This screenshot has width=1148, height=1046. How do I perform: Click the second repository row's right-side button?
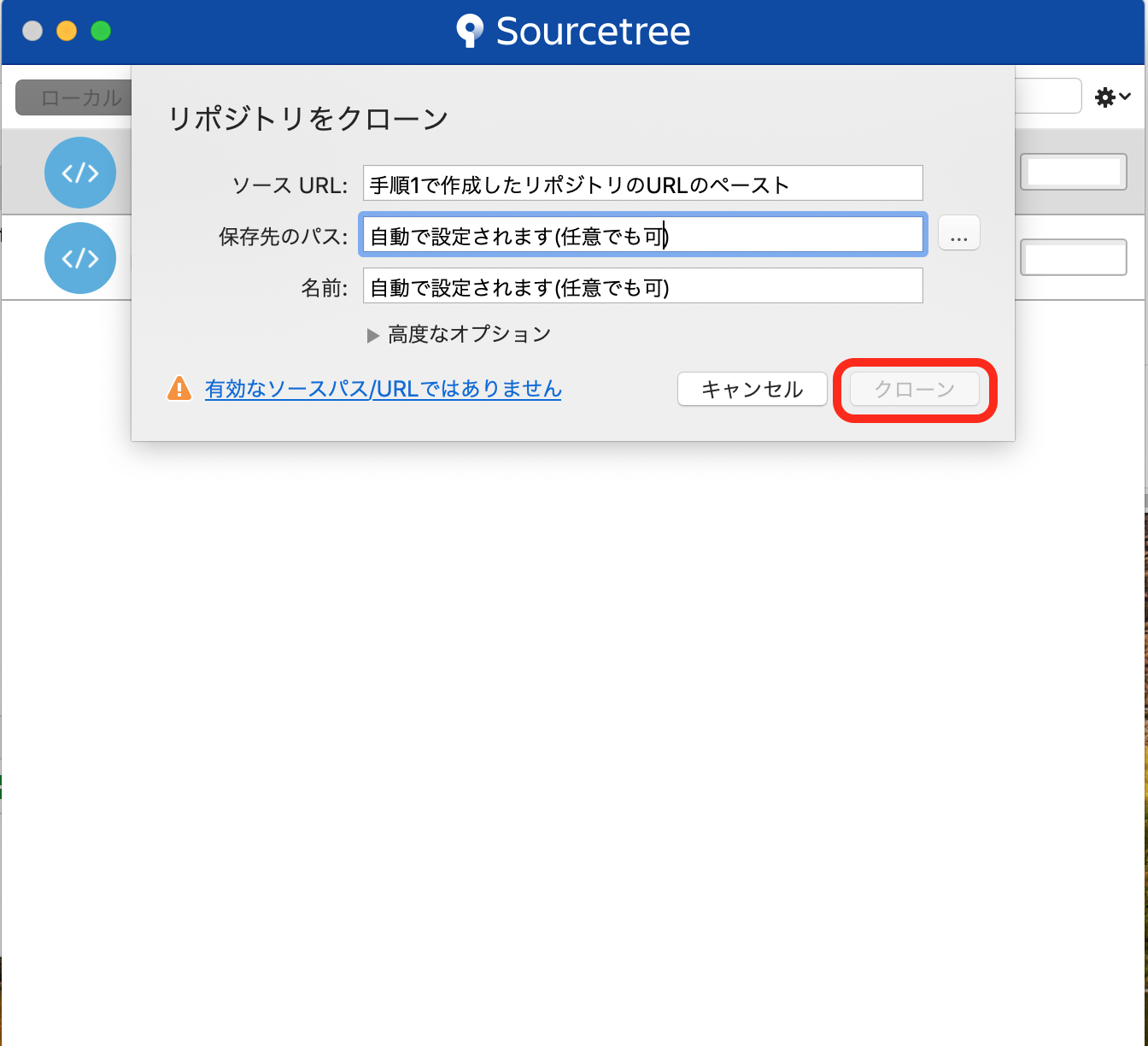(x=1074, y=257)
